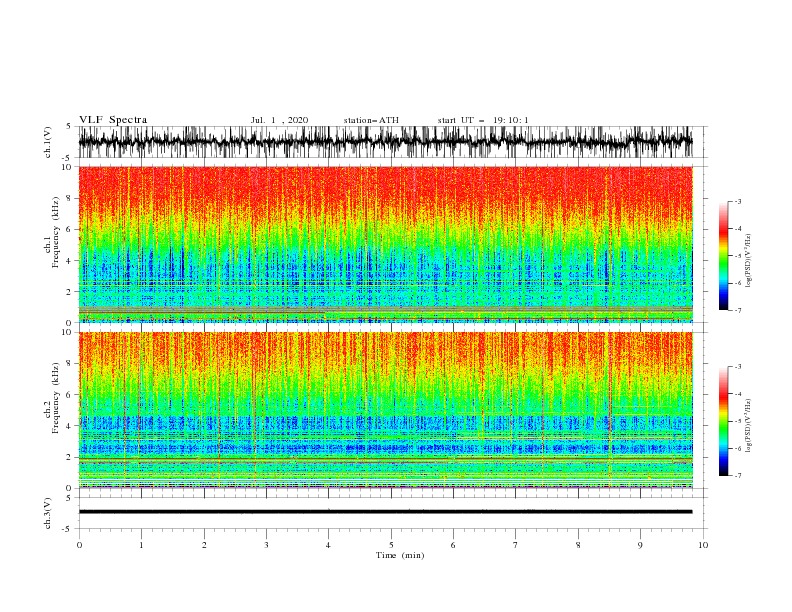Image resolution: width=792 pixels, height=612 pixels.
Task: Click the ch.1 spectrogram plot
Action: (385, 244)
